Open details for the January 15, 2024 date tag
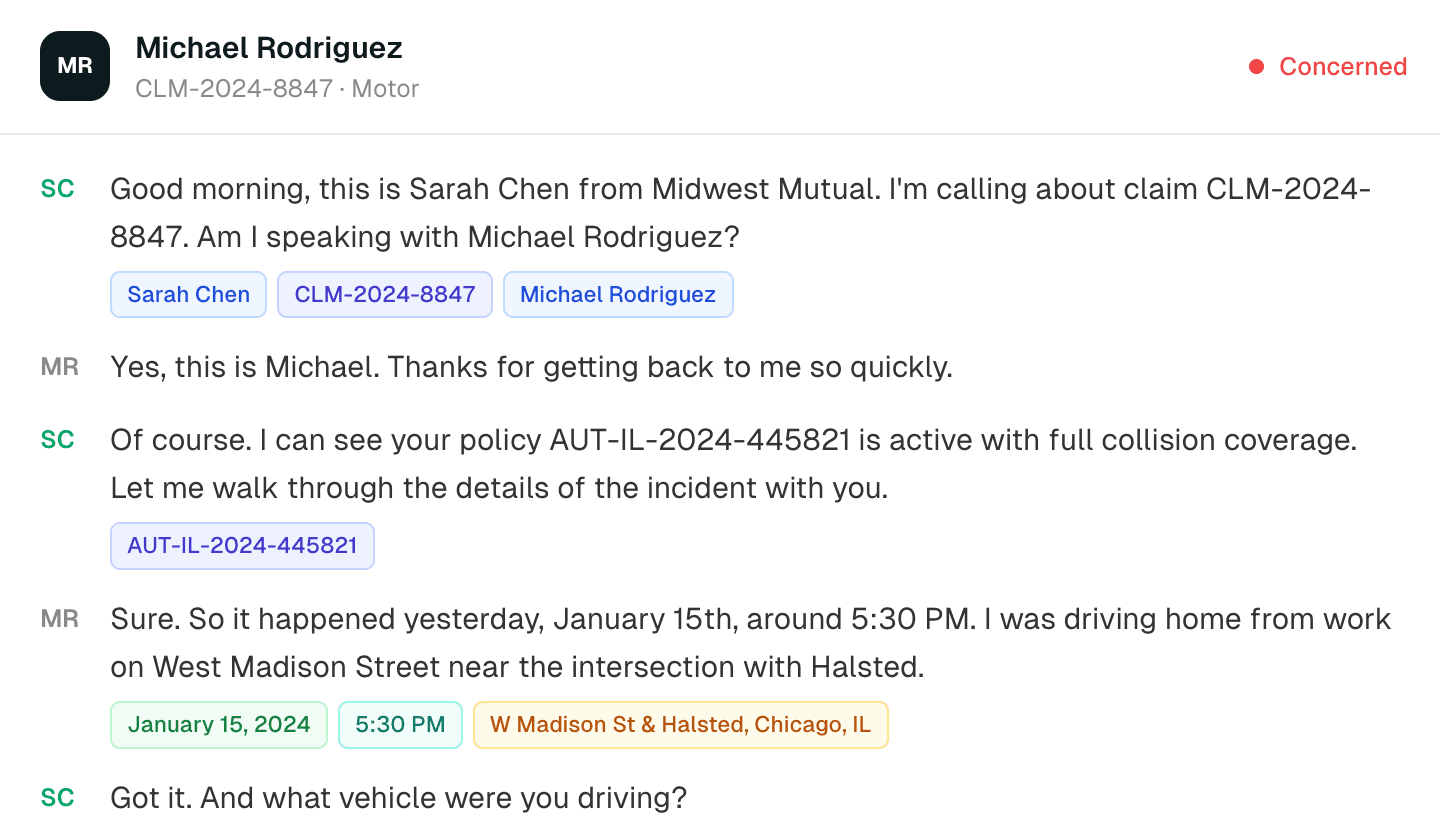The height and width of the screenshot is (822, 1440). coord(219,724)
